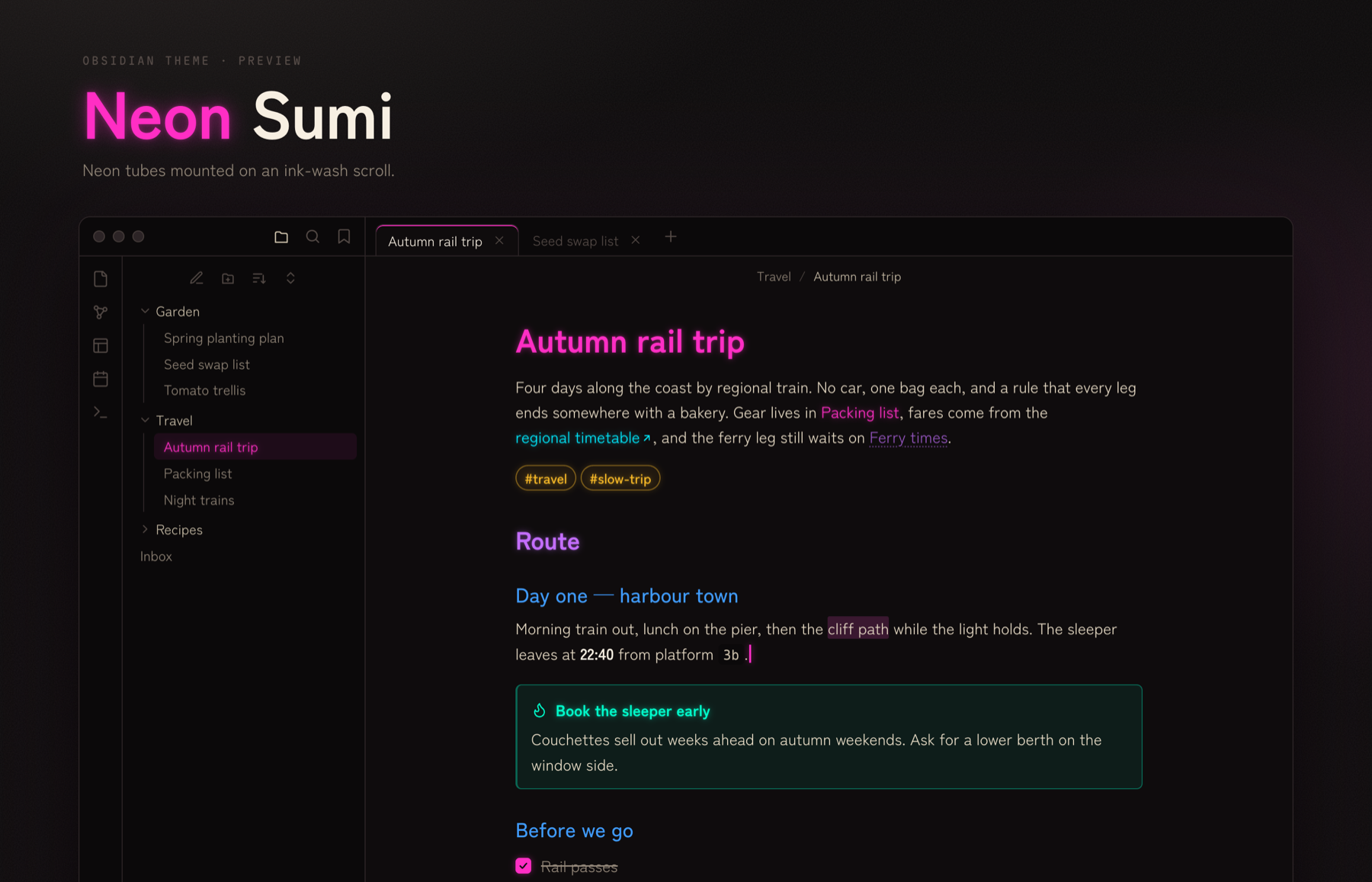Close the Seed swap list tab
Image resolution: width=1372 pixels, height=882 pixels.
[x=636, y=241]
